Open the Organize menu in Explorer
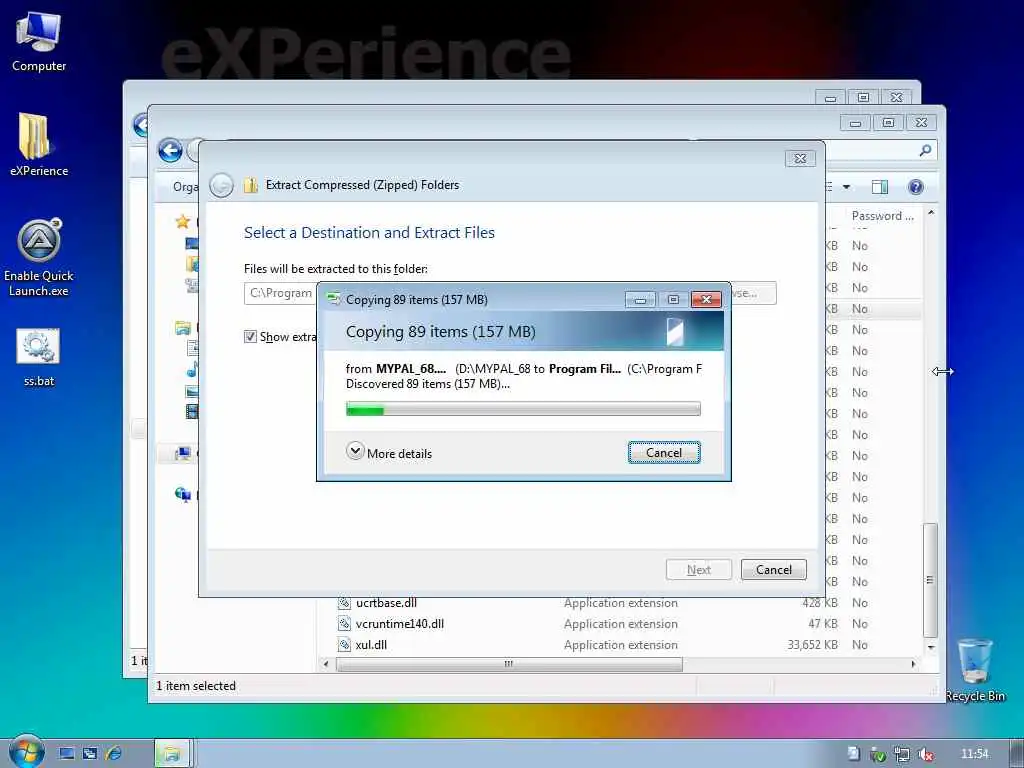This screenshot has width=1024, height=768. (x=185, y=187)
